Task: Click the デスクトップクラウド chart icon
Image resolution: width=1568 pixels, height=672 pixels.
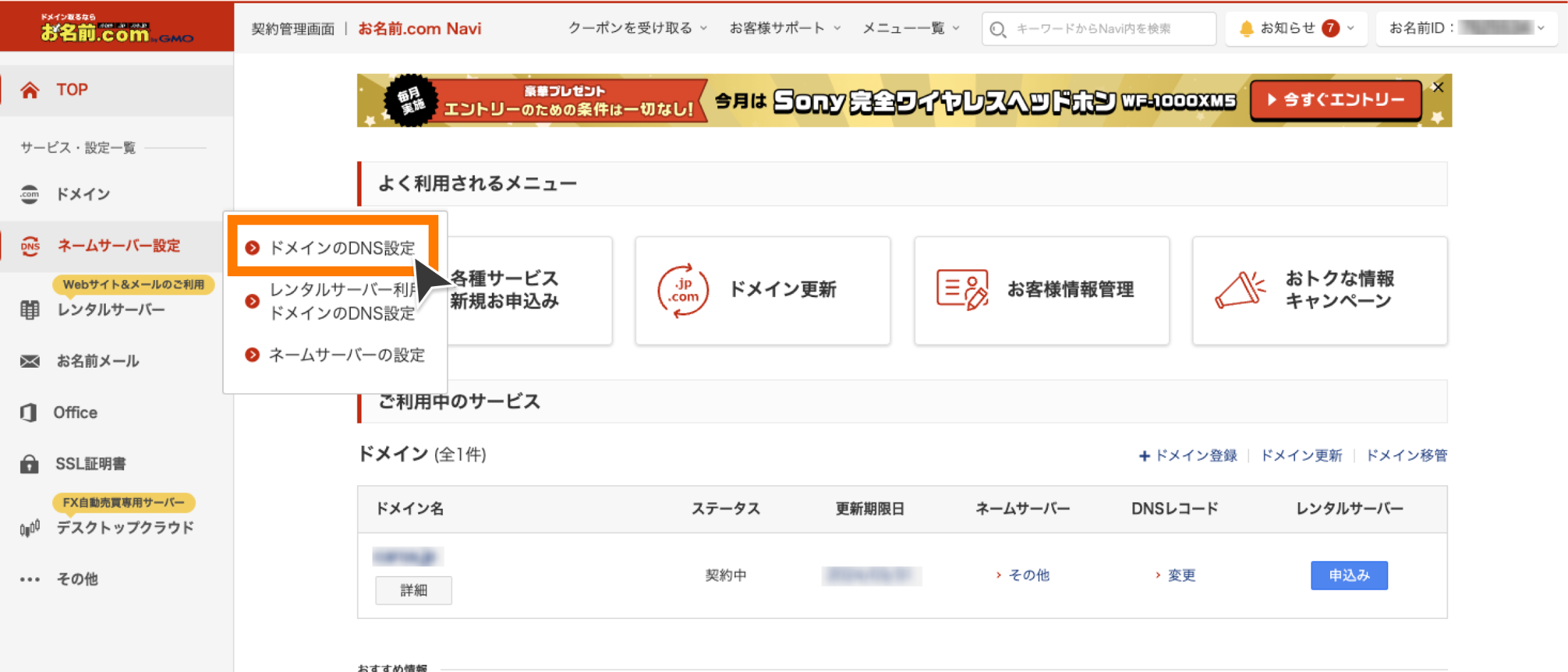Action: point(30,528)
